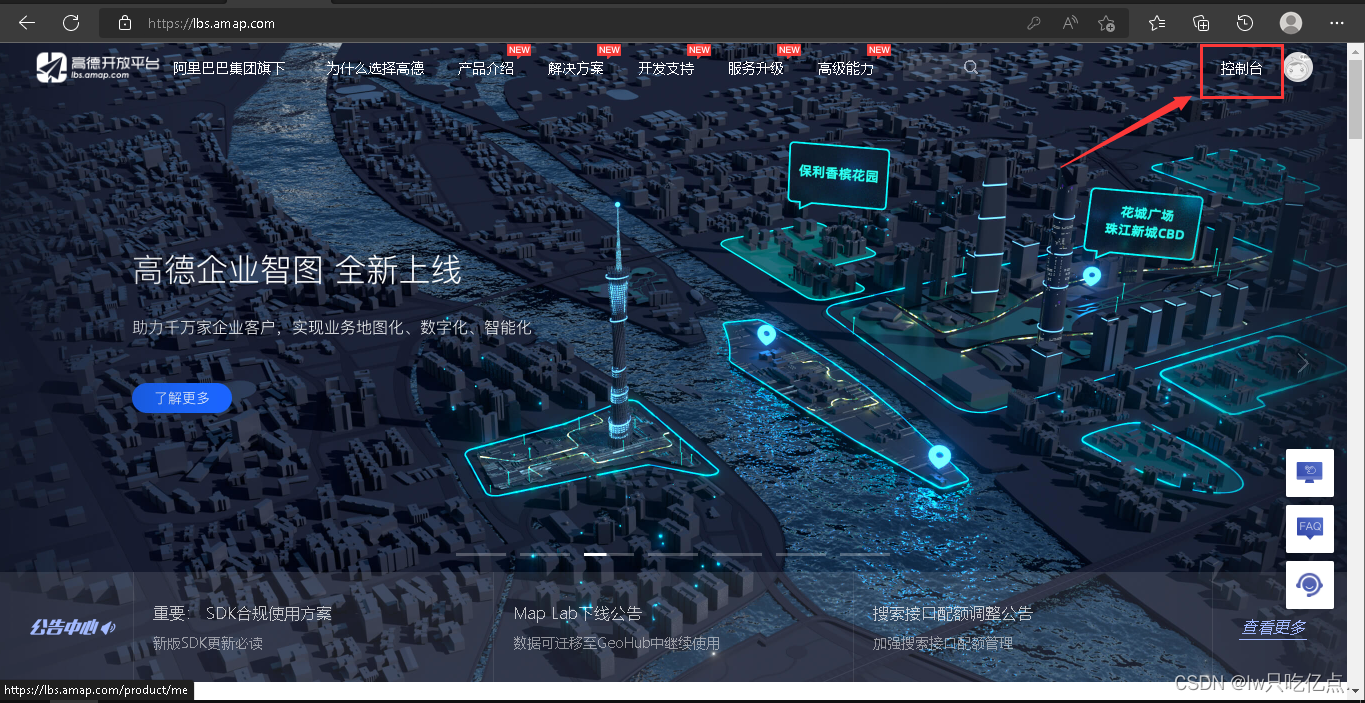The width and height of the screenshot is (1365, 703).
Task: Open read aloud icon in address bar
Action: 1070,23
